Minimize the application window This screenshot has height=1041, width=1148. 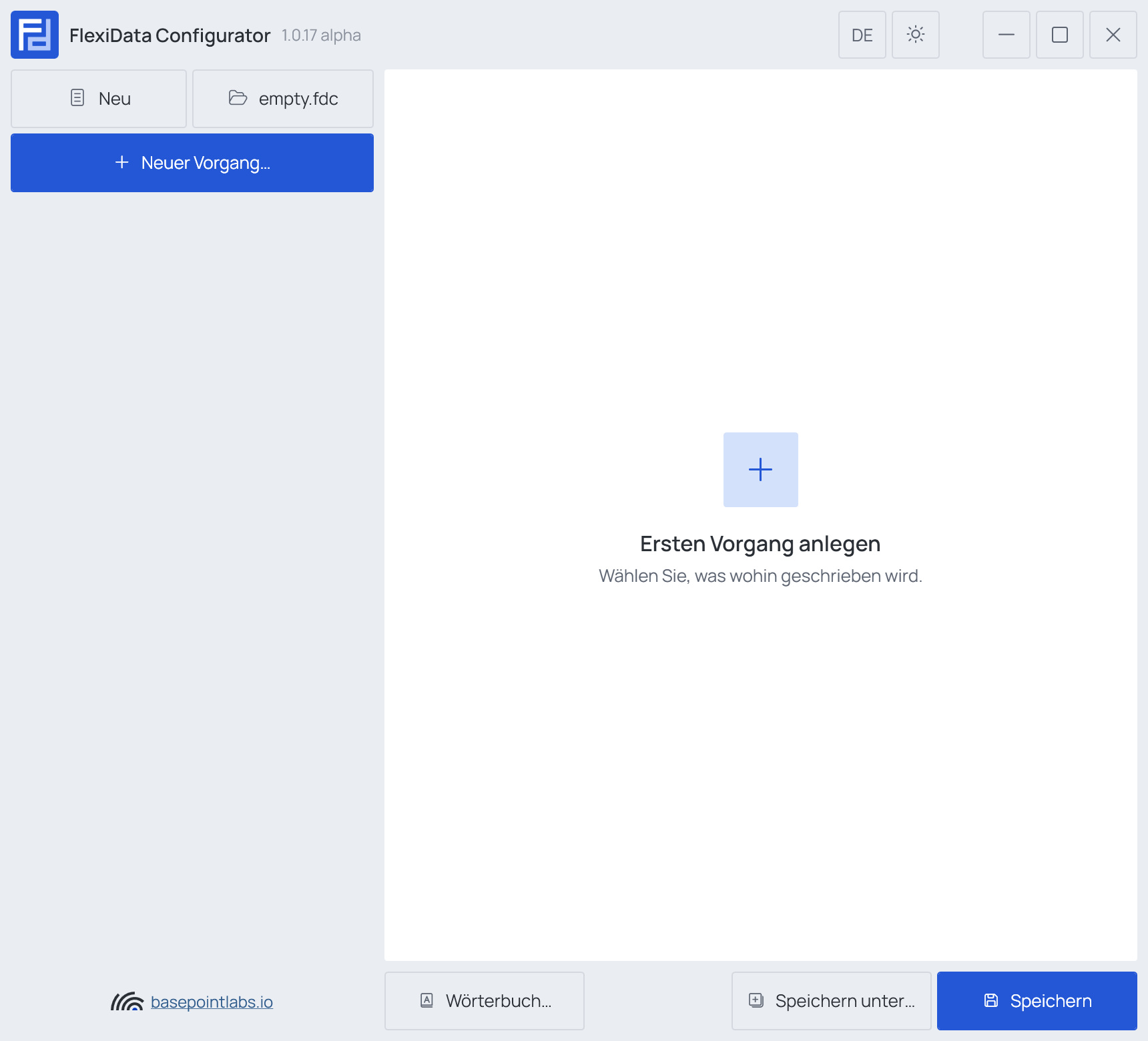pos(1007,35)
